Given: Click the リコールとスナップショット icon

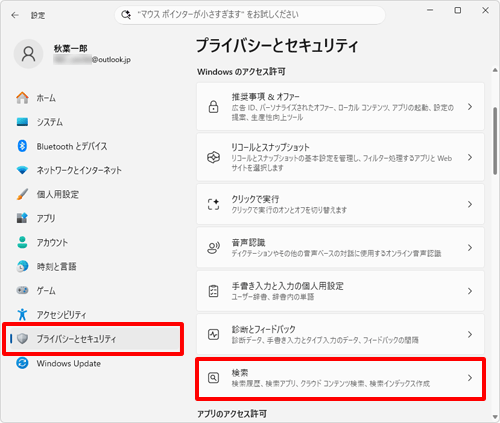Looking at the screenshot, I should point(213,157).
